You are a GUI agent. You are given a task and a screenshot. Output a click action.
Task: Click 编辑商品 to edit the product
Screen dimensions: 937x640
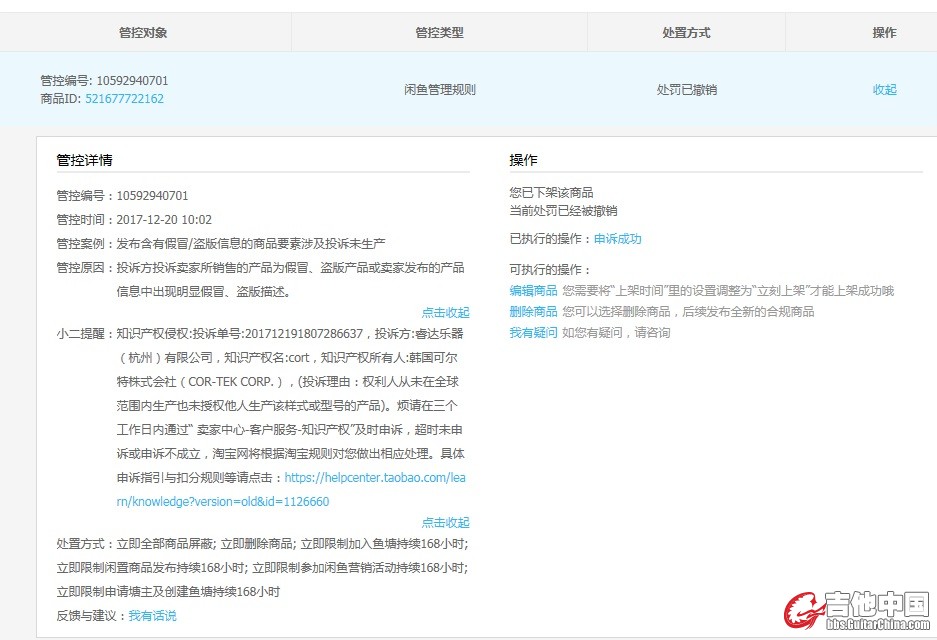click(x=533, y=290)
